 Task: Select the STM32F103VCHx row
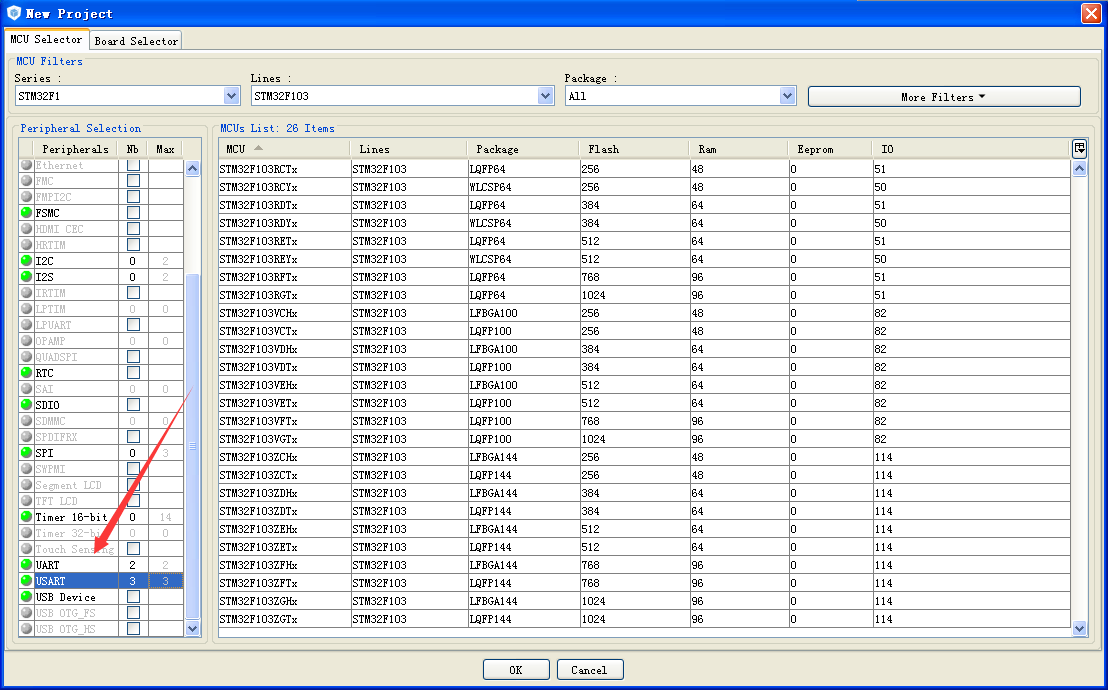click(644, 313)
